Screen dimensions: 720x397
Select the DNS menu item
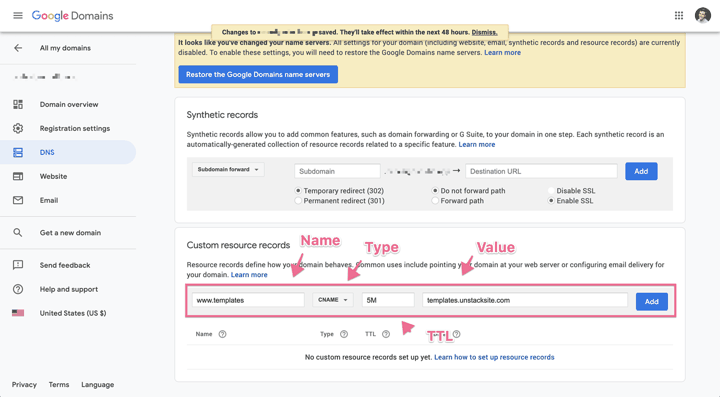pos(68,152)
